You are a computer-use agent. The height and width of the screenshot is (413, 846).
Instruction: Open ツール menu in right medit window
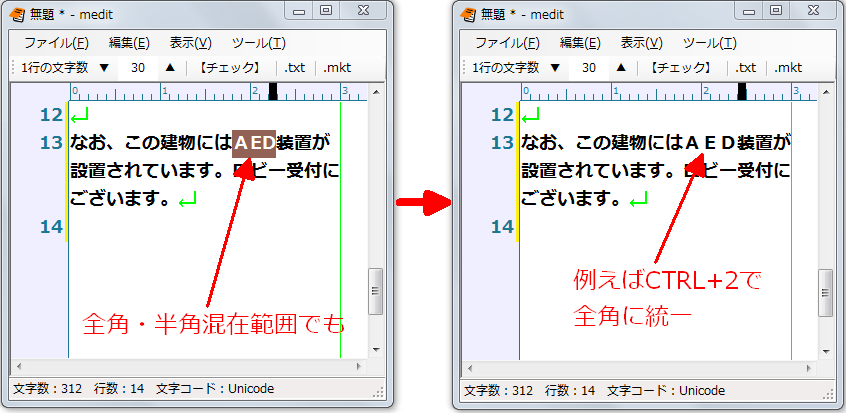pyautogui.click(x=710, y=43)
